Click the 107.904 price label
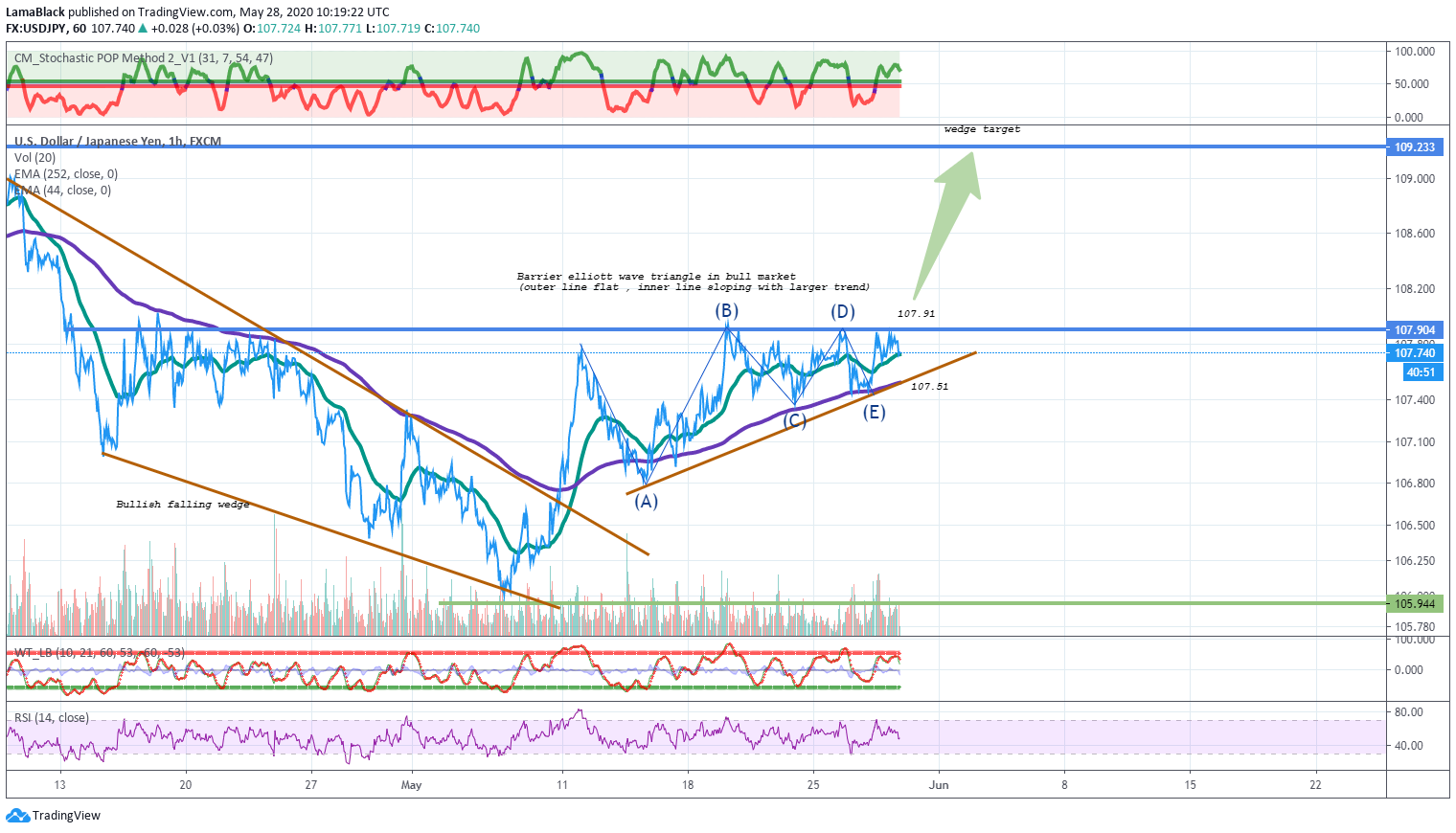Viewport: 1456px width, 833px height. point(1414,330)
